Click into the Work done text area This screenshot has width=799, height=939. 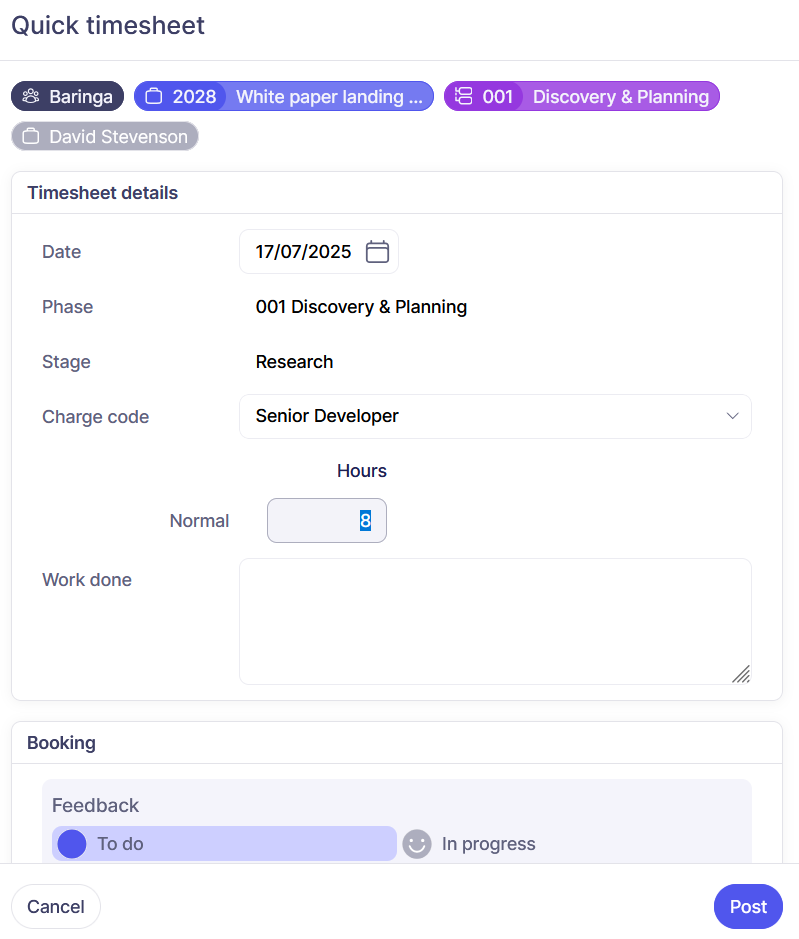tap(494, 620)
